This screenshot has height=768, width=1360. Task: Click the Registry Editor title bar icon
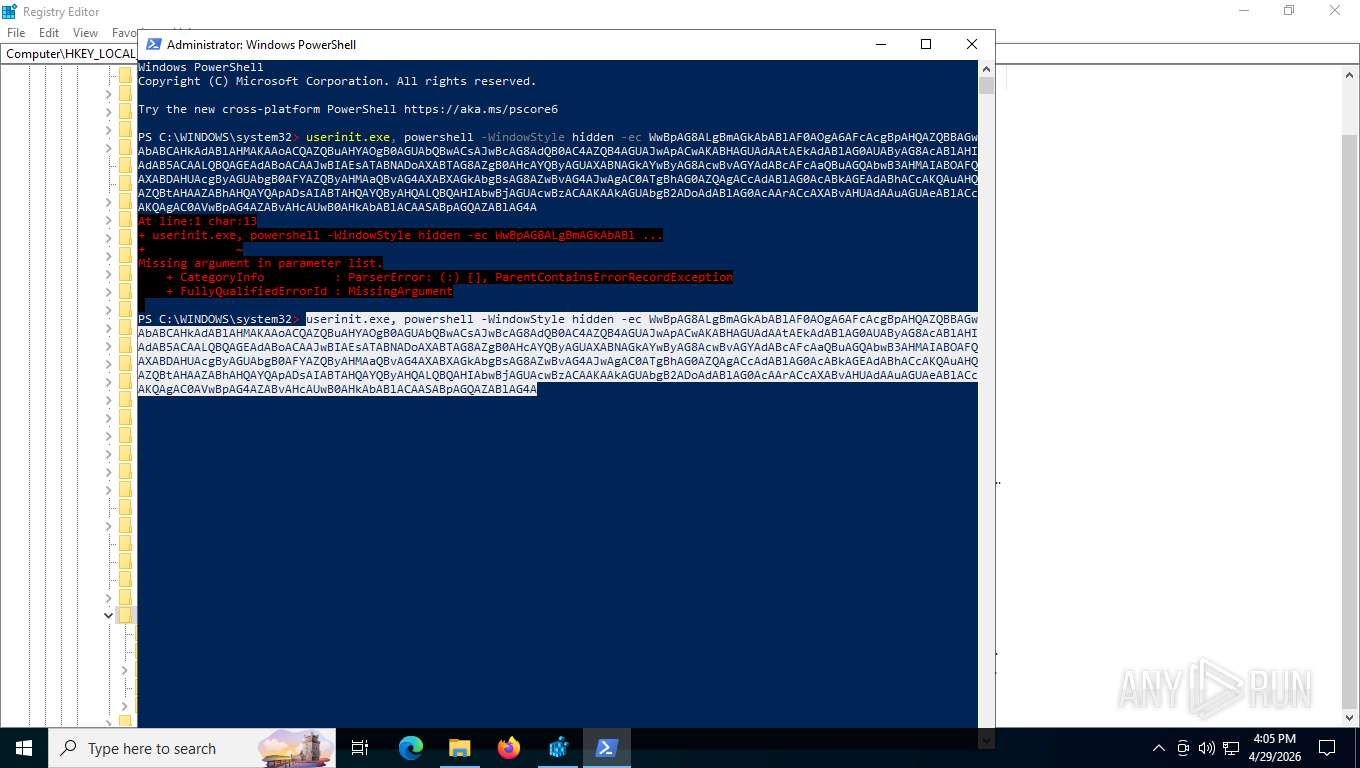(x=9, y=11)
